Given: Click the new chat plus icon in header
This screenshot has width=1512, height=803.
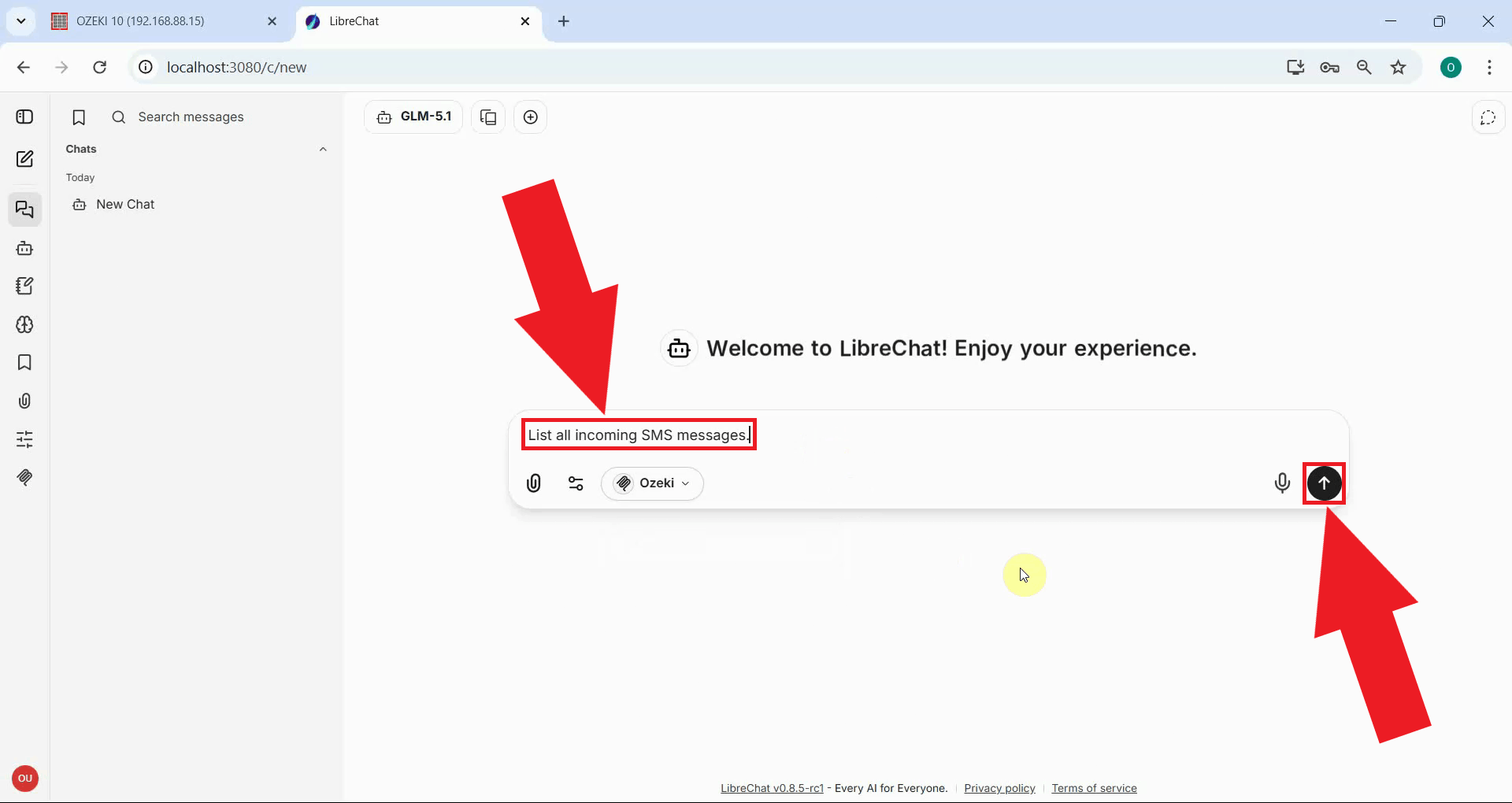Looking at the screenshot, I should [x=531, y=117].
